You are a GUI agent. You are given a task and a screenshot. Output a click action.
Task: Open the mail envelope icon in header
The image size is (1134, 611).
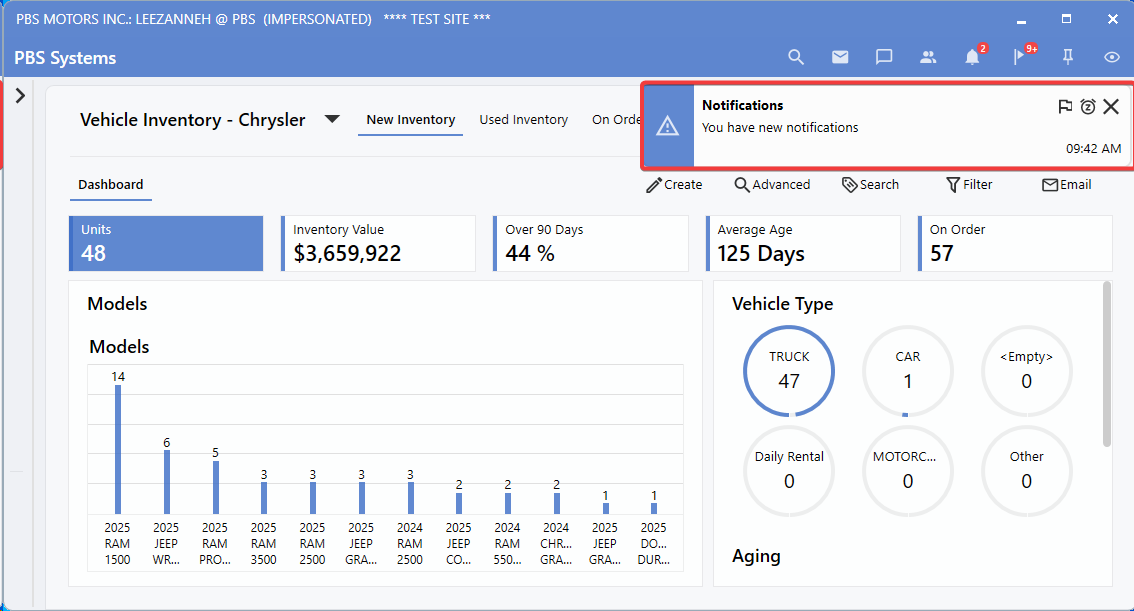pos(840,57)
